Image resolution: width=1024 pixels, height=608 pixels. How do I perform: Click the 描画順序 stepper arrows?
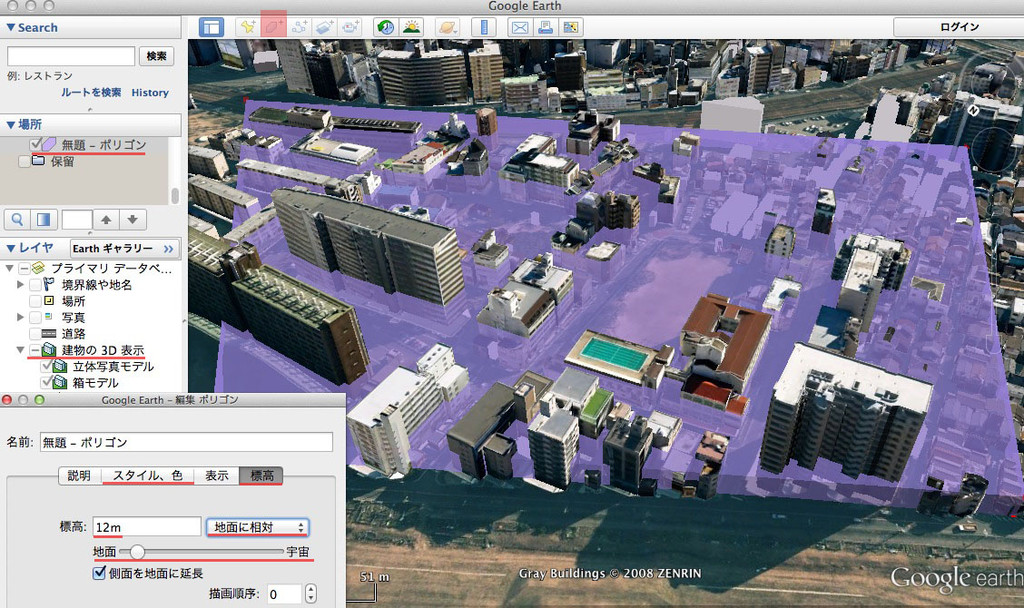[311, 593]
